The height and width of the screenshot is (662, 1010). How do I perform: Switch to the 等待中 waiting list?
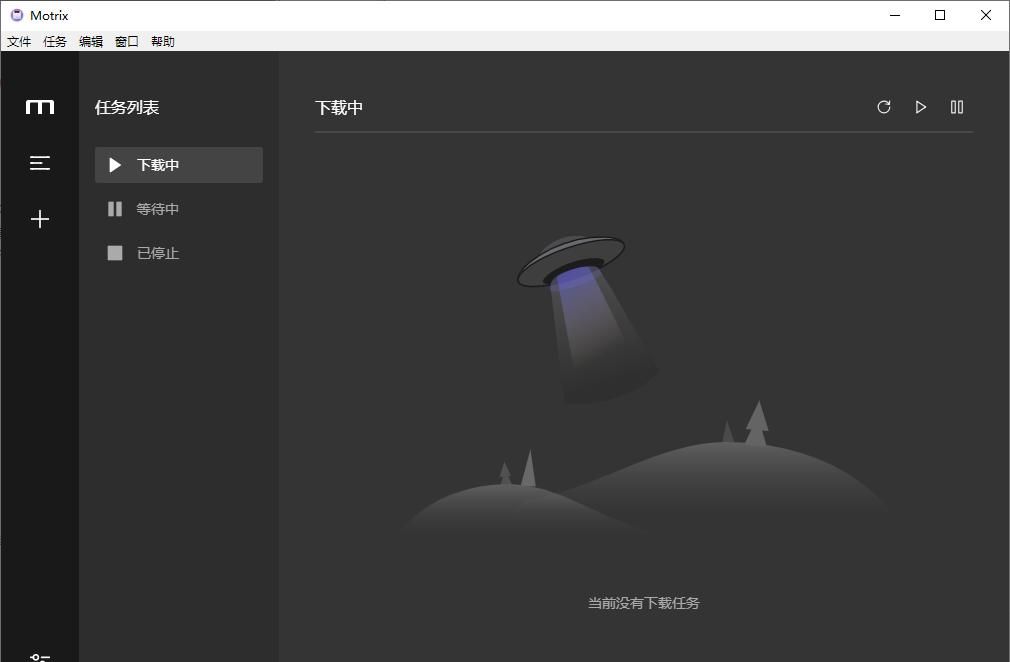(x=160, y=208)
